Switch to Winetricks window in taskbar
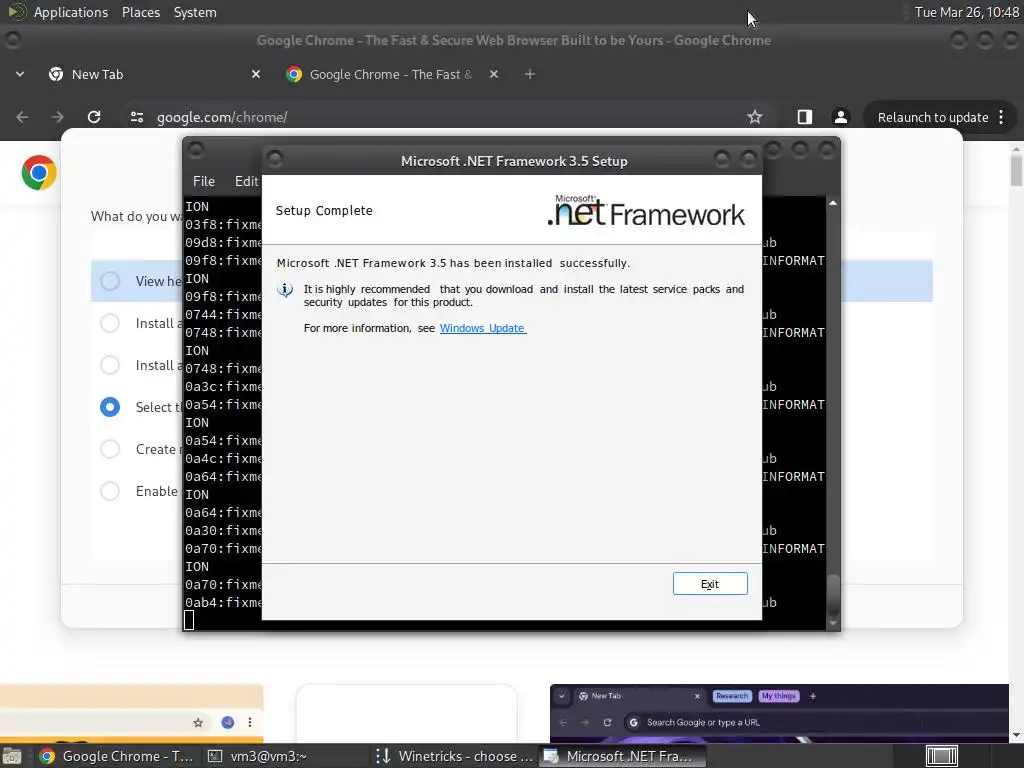Viewport: 1024px width, 768px height. tap(455, 756)
